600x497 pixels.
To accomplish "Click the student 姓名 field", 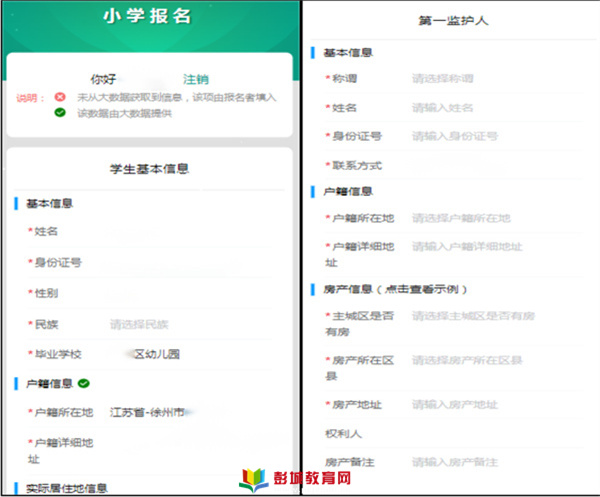I will [x=149, y=231].
